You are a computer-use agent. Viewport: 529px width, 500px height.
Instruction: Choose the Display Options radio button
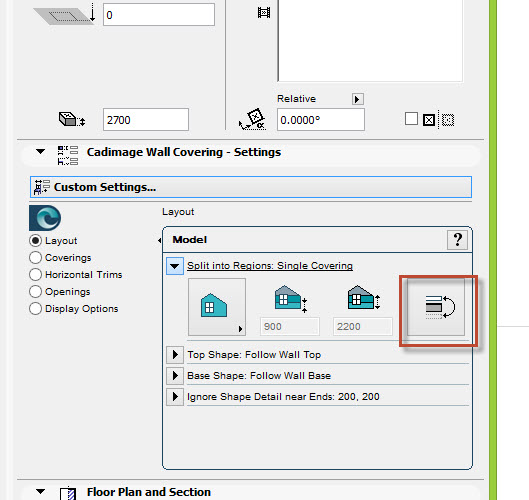[x=35, y=308]
